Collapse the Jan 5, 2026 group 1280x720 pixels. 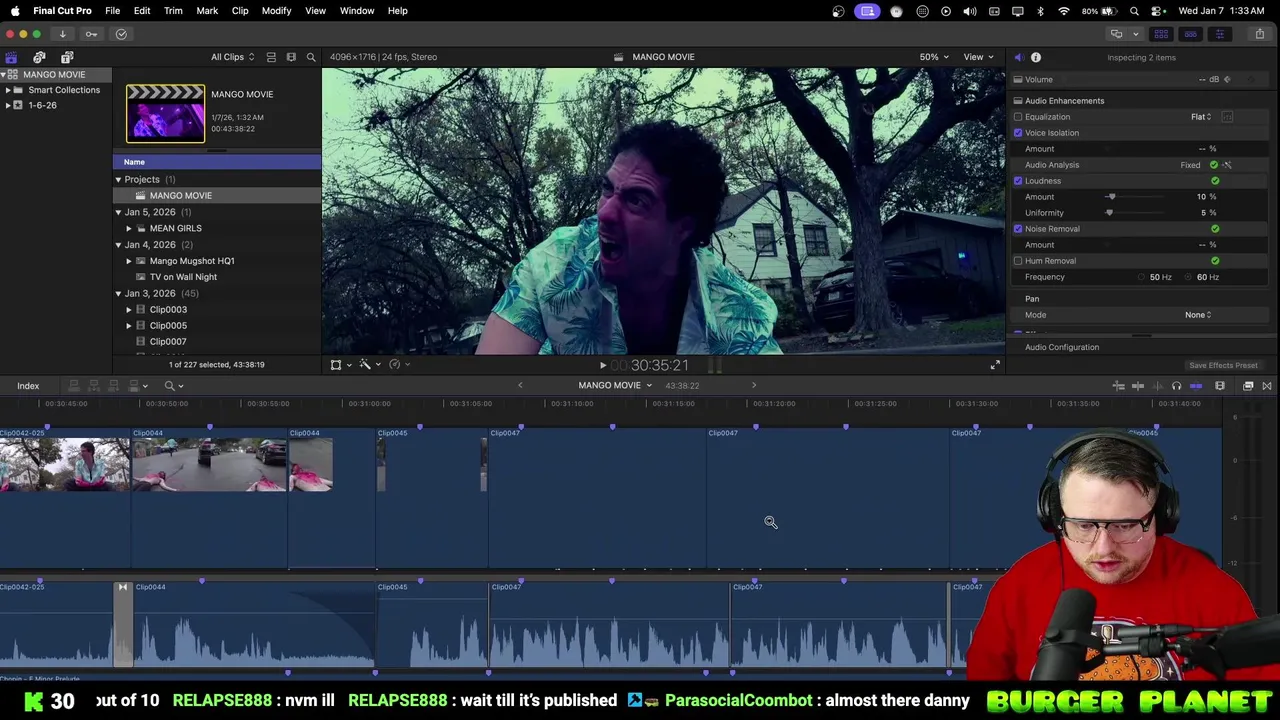(x=118, y=212)
